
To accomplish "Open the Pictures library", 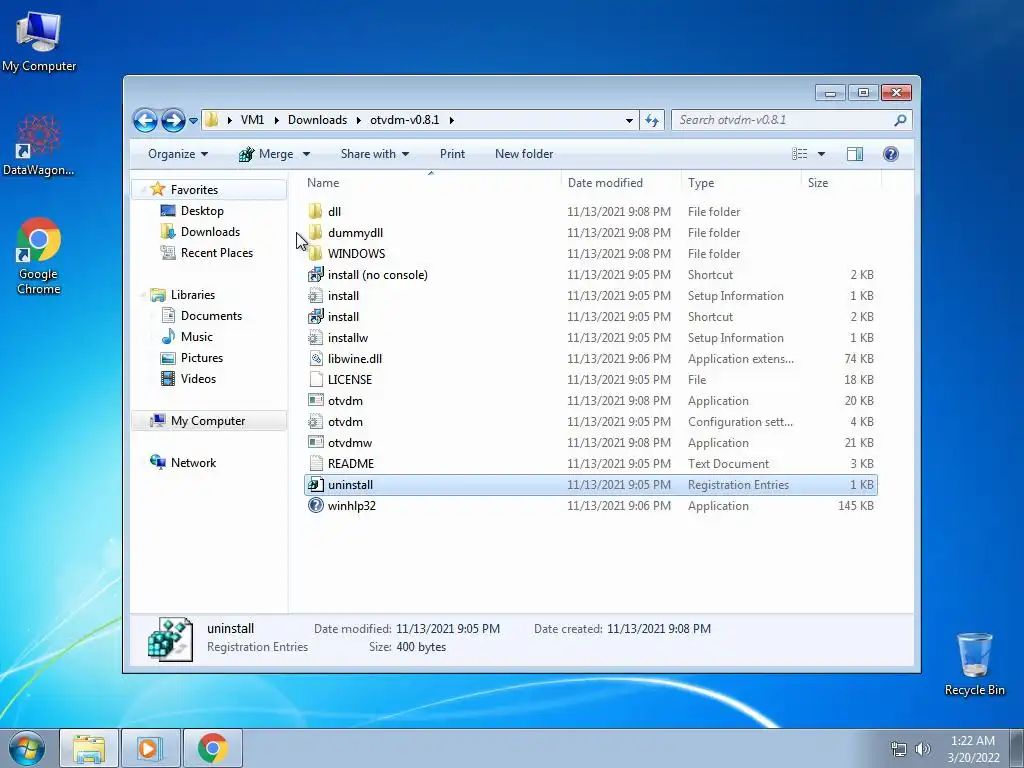I will pyautogui.click(x=201, y=358).
